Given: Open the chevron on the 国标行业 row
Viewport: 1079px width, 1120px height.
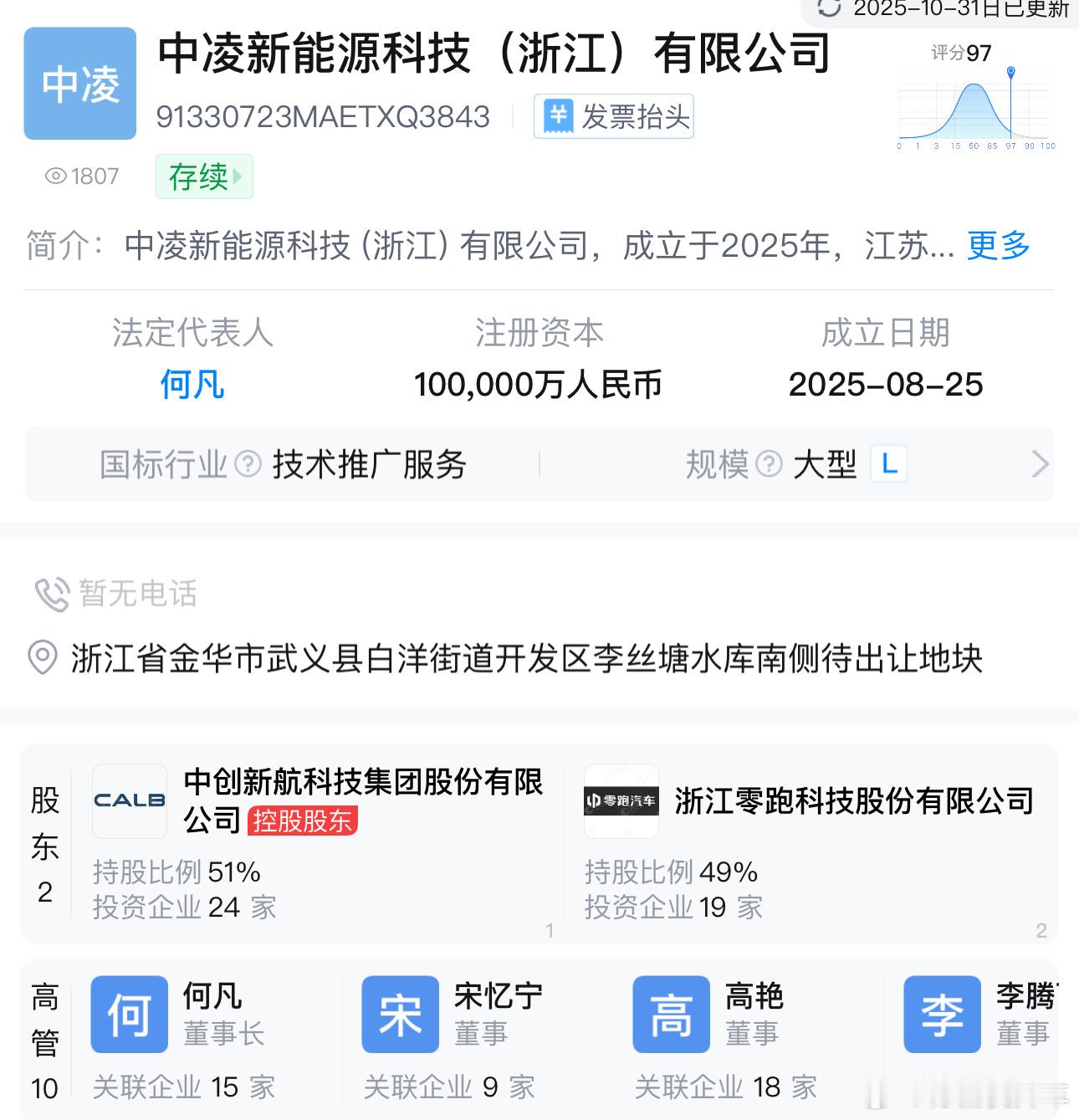Looking at the screenshot, I should click(x=1040, y=463).
